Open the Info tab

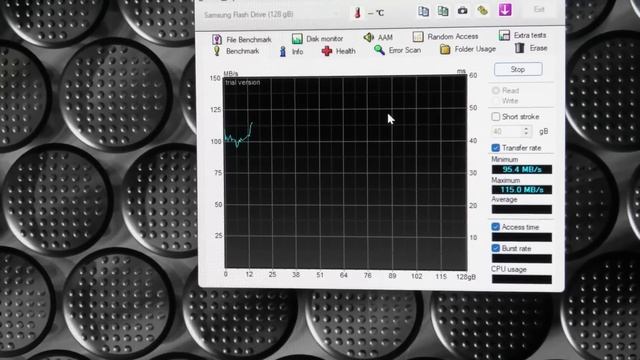point(291,51)
